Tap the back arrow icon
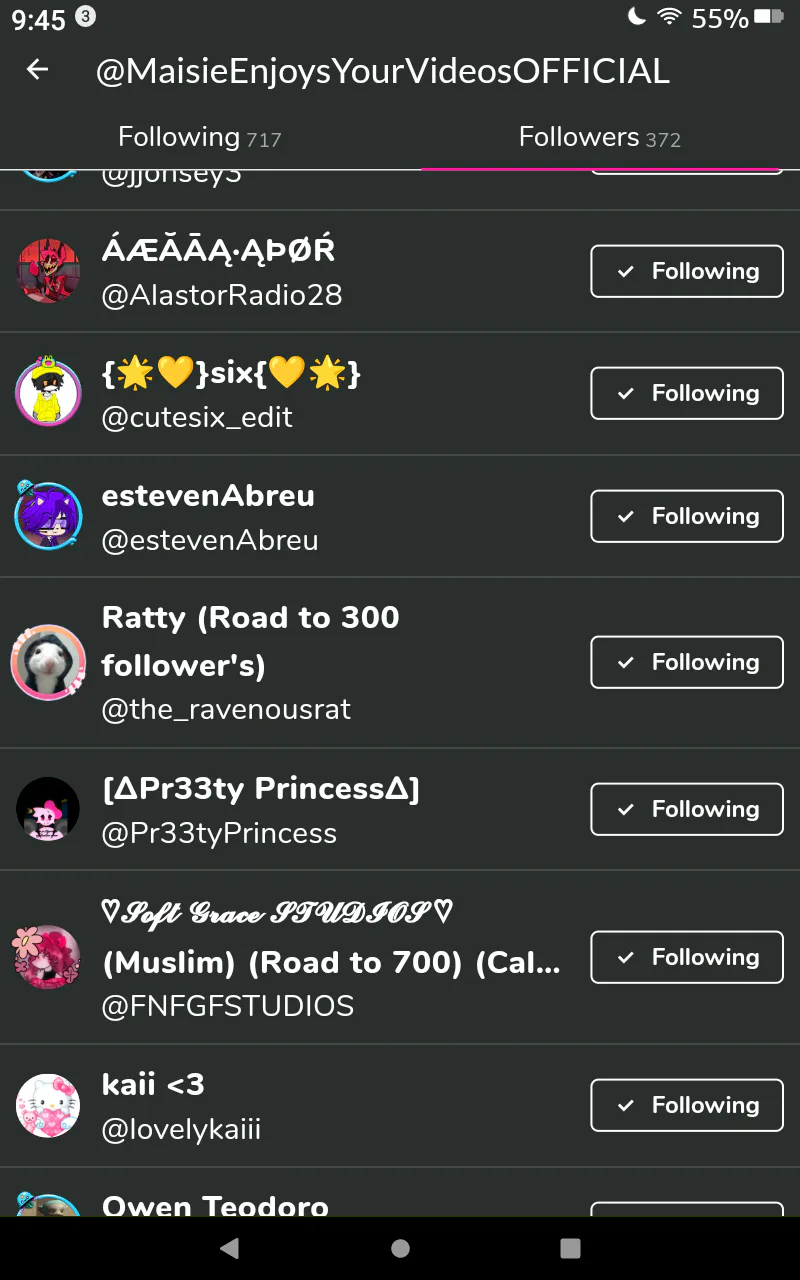This screenshot has height=1280, width=800. pyautogui.click(x=37, y=69)
